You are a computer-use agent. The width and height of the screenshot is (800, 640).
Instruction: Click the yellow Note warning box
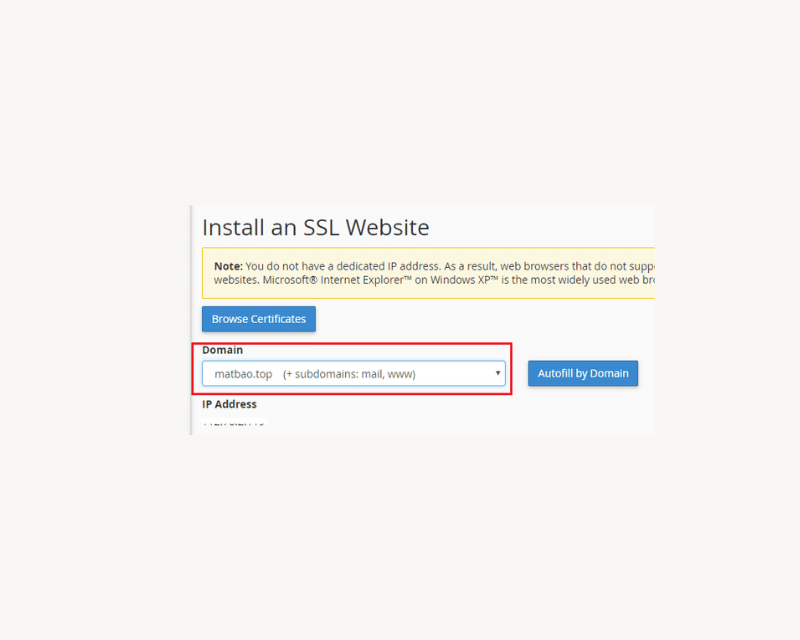430,273
